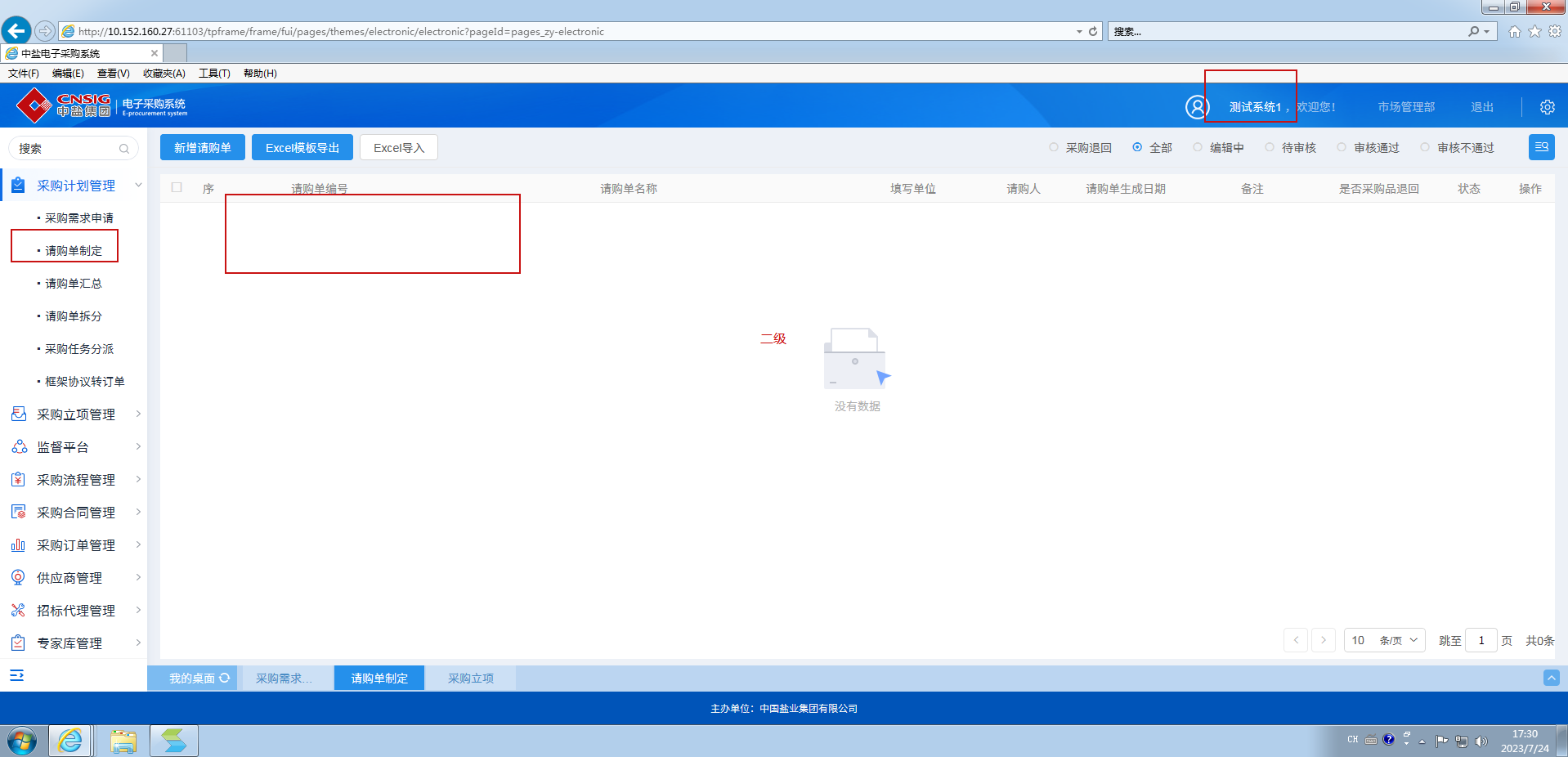Click the 监督平台 sidebar icon

pyautogui.click(x=19, y=447)
